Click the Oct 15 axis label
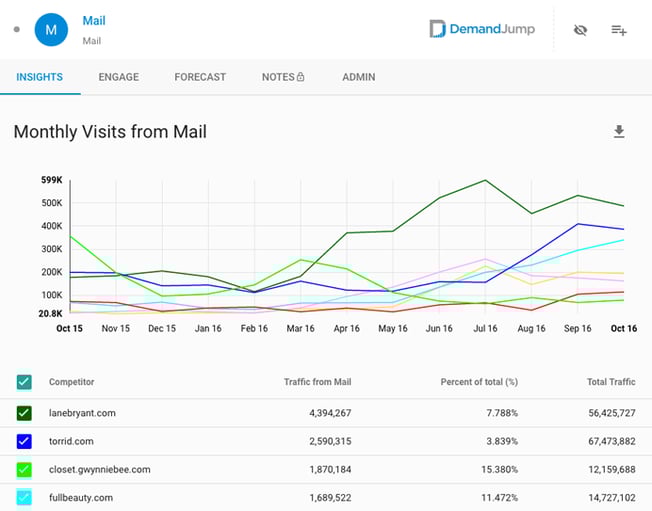Image resolution: width=652 pixels, height=511 pixels. pos(69,328)
